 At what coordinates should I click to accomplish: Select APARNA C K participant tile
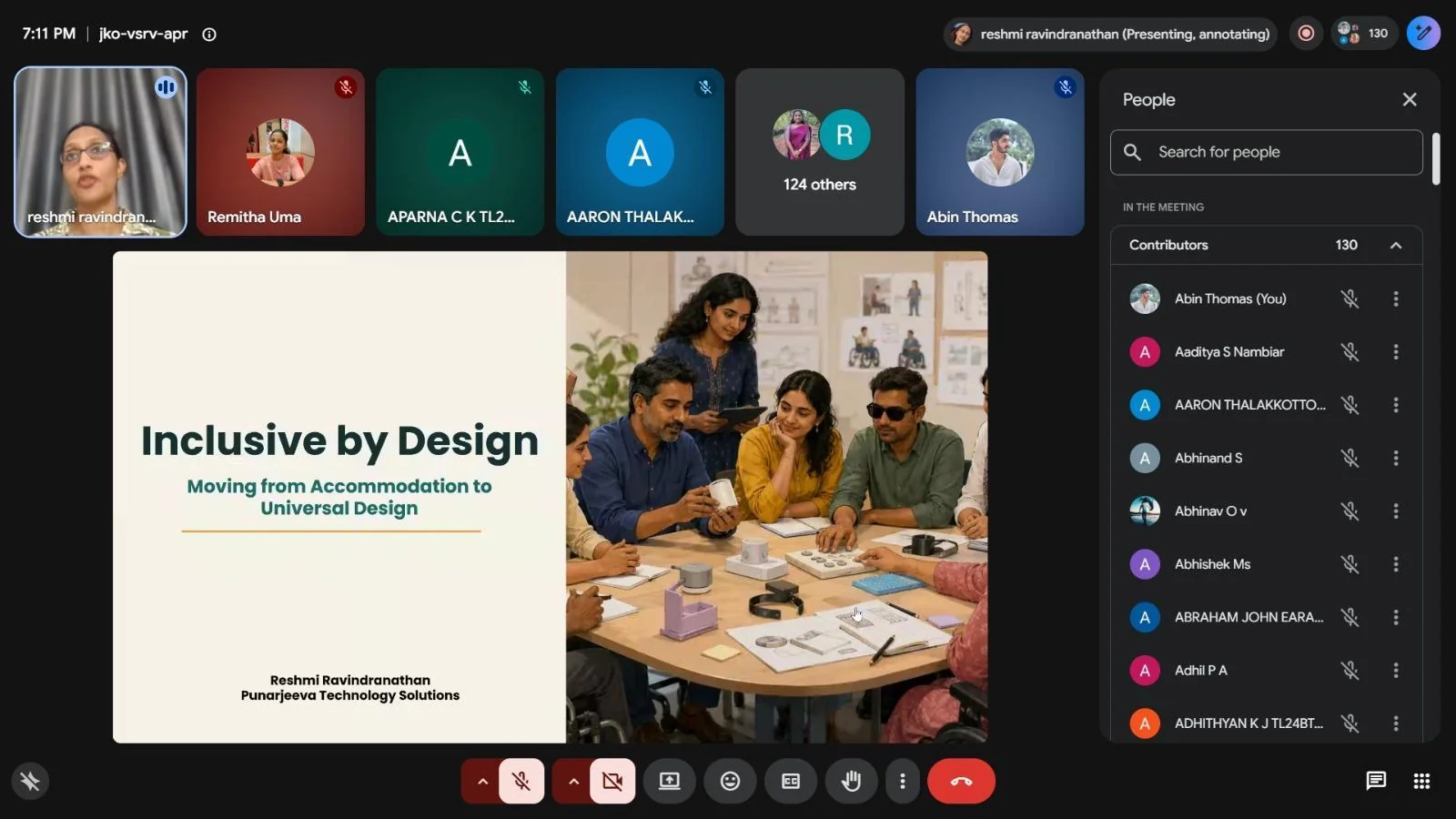pos(460,152)
